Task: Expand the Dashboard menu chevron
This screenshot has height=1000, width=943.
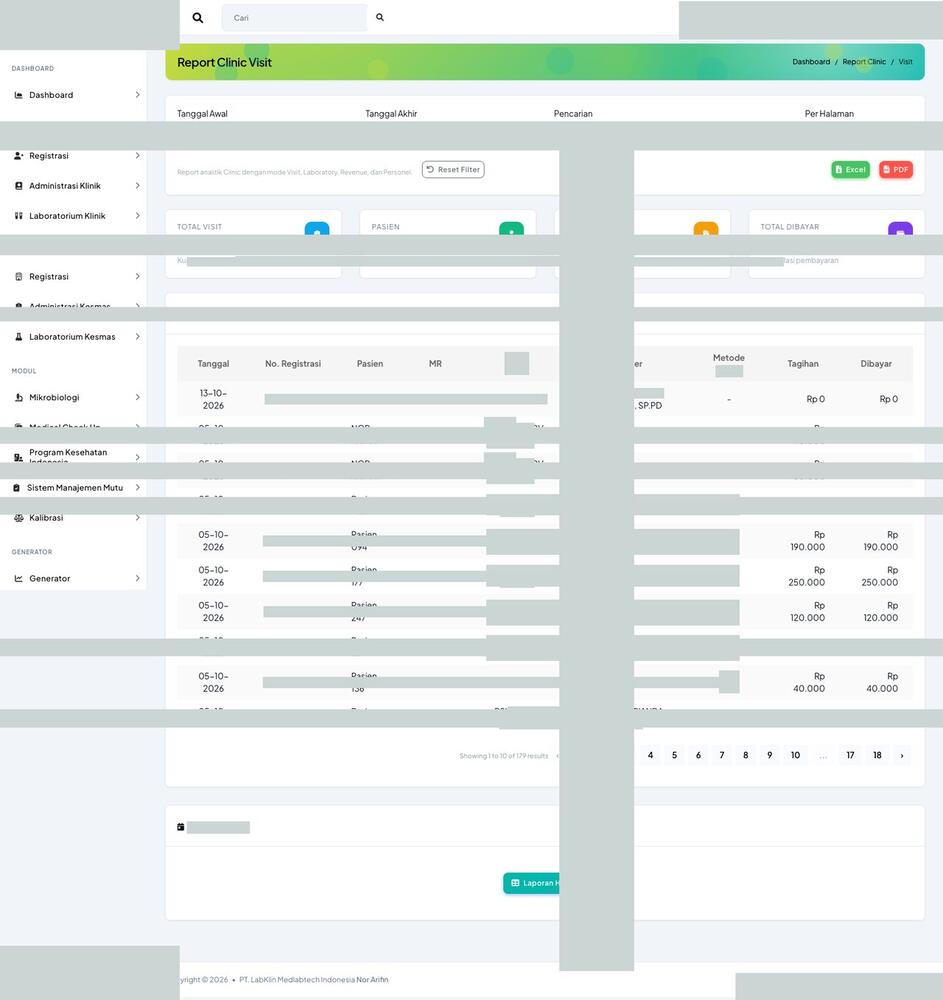Action: click(x=137, y=95)
